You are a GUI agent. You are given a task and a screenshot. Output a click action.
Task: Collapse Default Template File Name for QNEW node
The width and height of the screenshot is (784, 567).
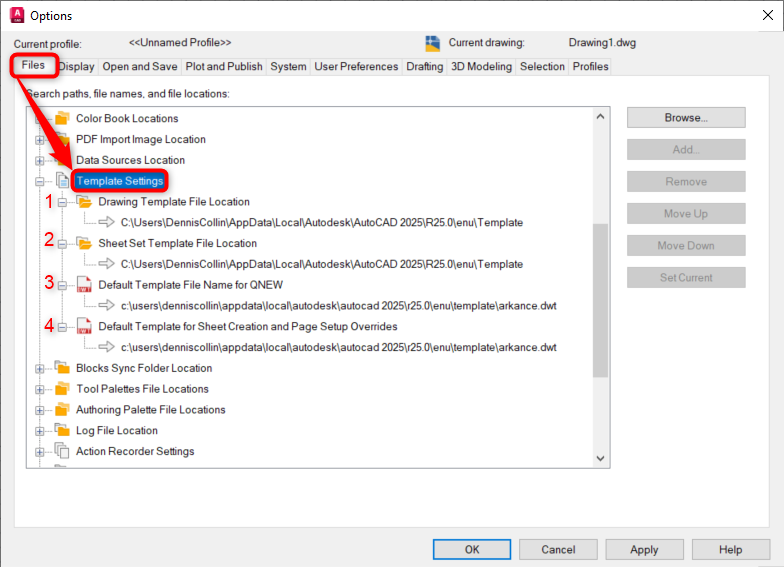pos(62,286)
